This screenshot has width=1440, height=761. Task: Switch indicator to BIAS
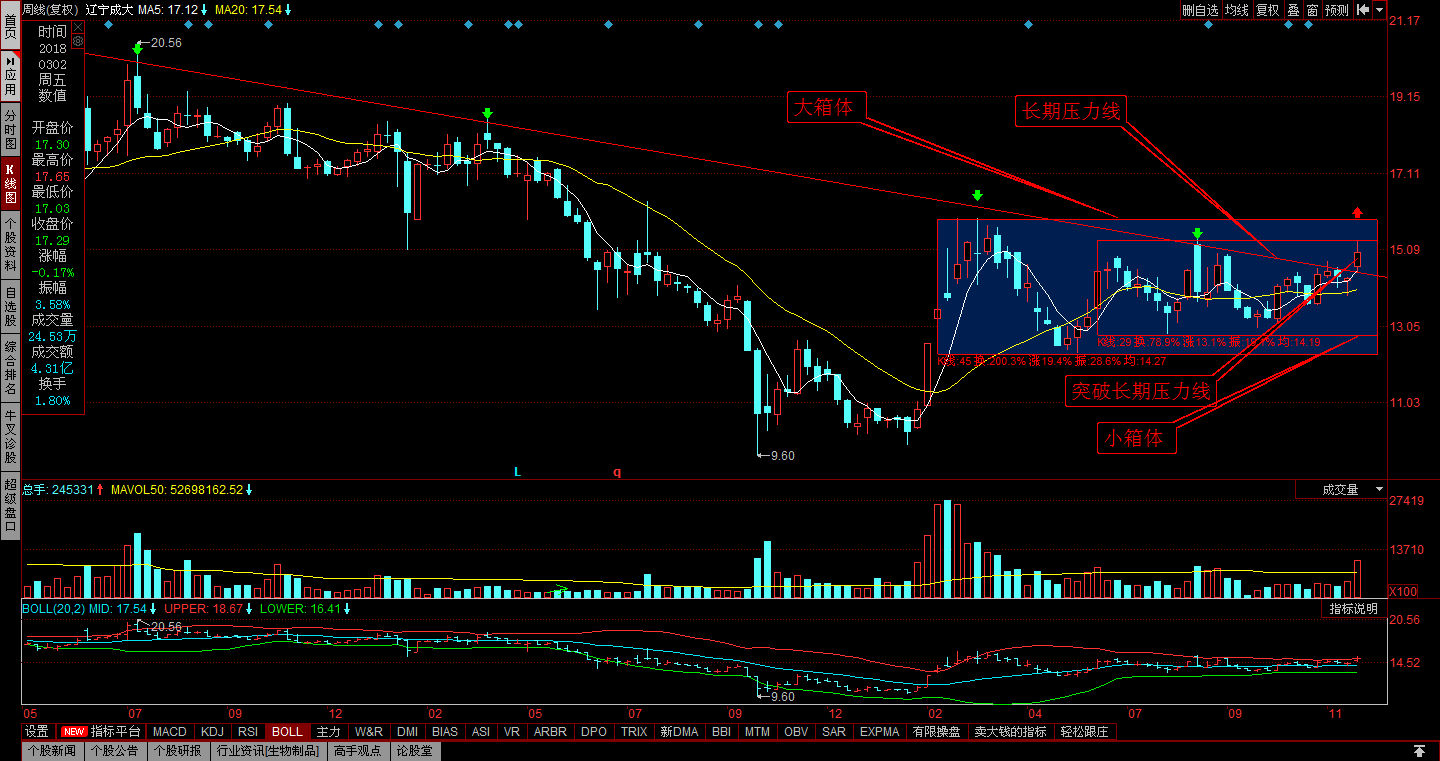click(445, 732)
